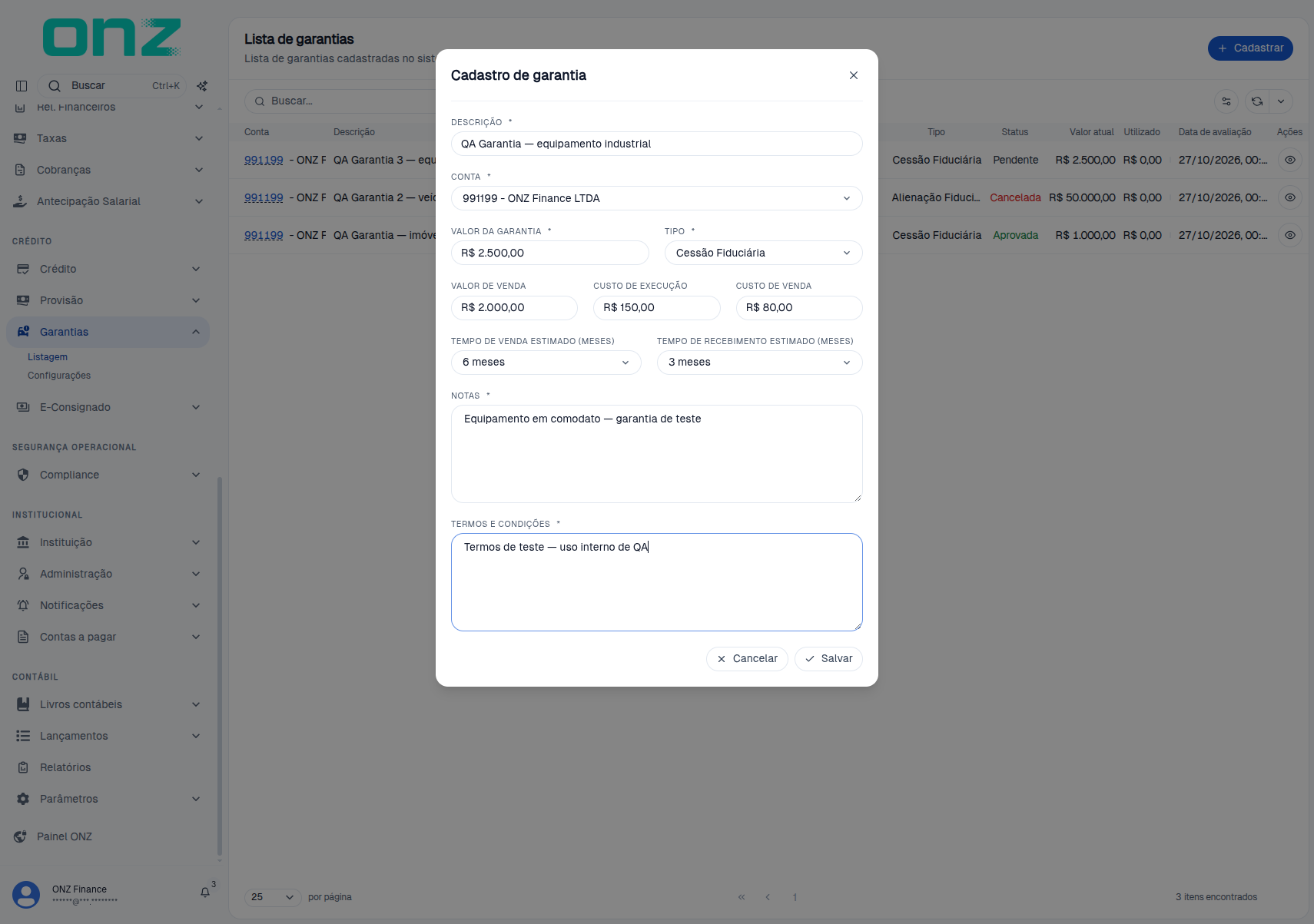Open Painel ONZ in the sidebar
The height and width of the screenshot is (924, 1314).
108,836
